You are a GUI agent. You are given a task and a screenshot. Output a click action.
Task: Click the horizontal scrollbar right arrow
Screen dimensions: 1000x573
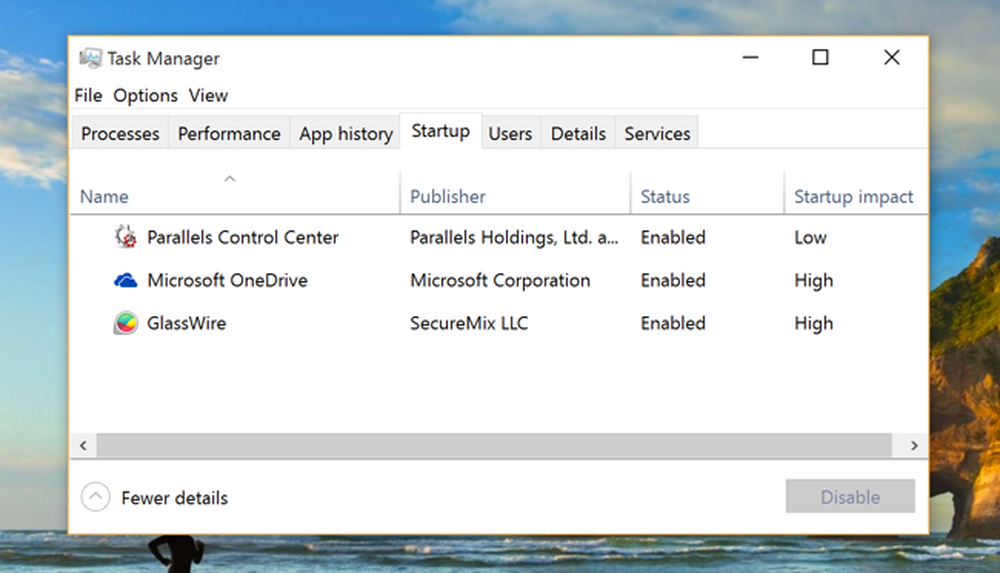click(x=914, y=445)
